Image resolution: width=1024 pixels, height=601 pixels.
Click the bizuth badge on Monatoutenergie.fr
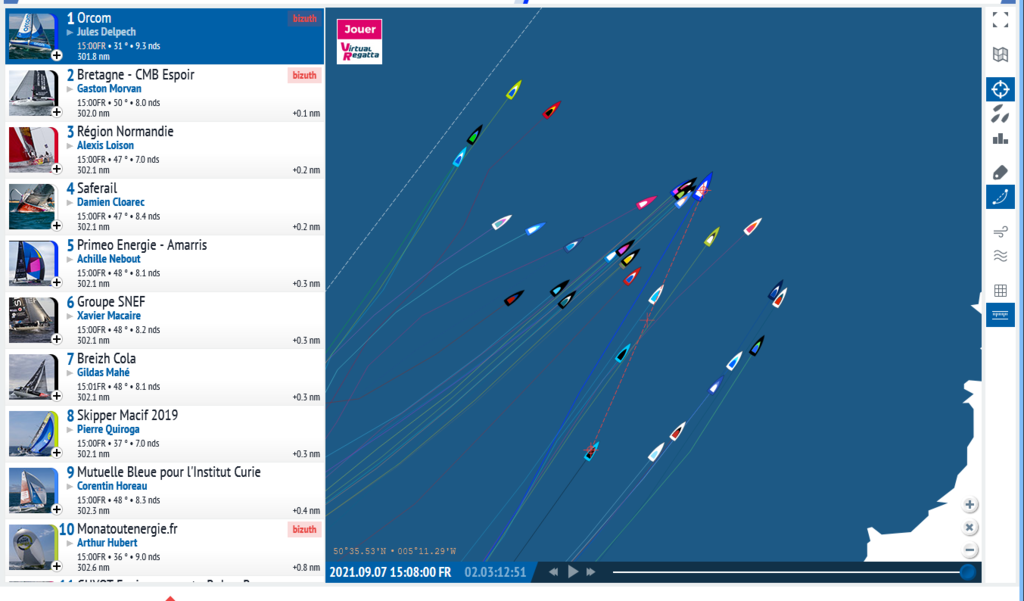point(304,529)
